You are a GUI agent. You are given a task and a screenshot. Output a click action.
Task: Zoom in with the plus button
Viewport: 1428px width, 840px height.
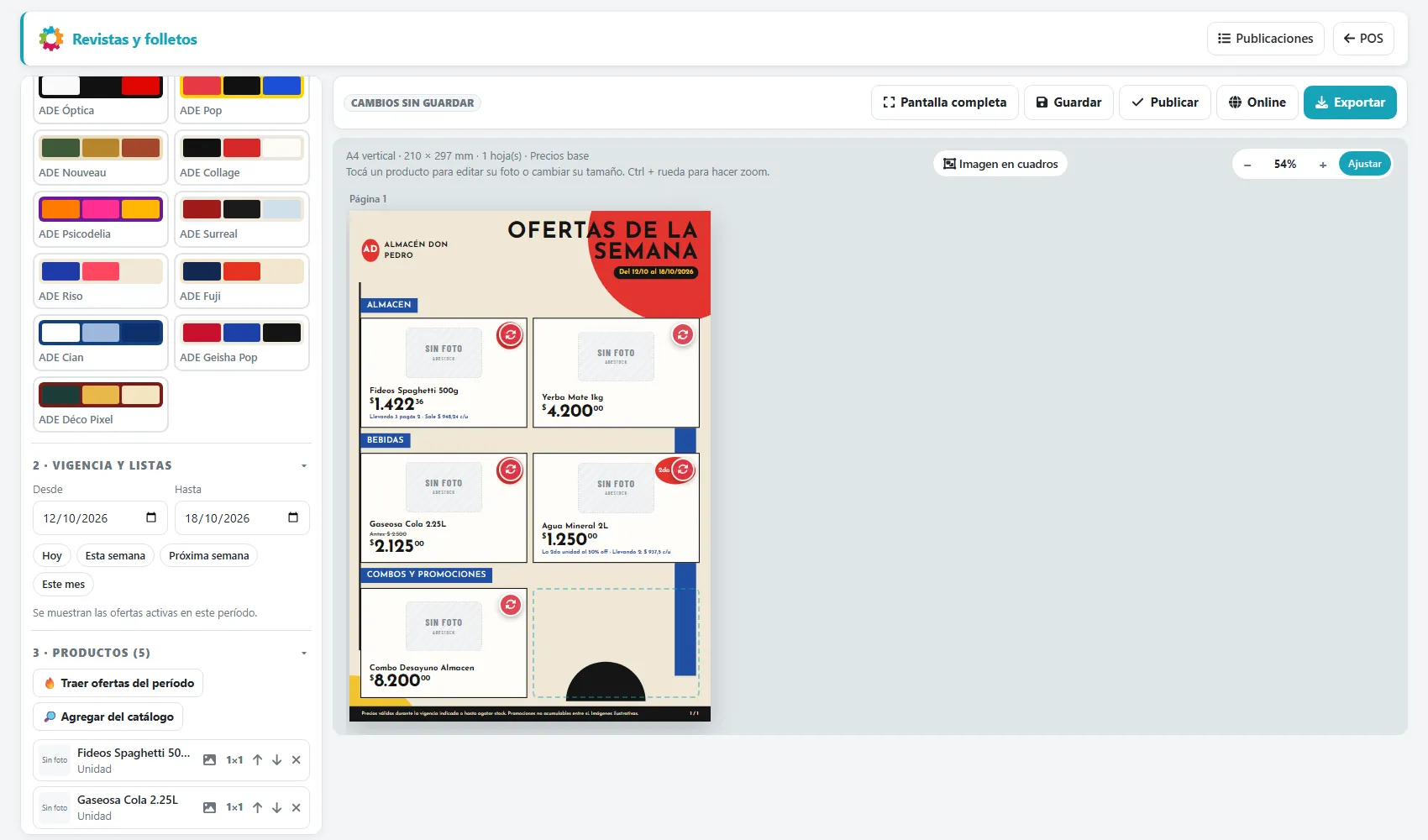click(x=1323, y=165)
